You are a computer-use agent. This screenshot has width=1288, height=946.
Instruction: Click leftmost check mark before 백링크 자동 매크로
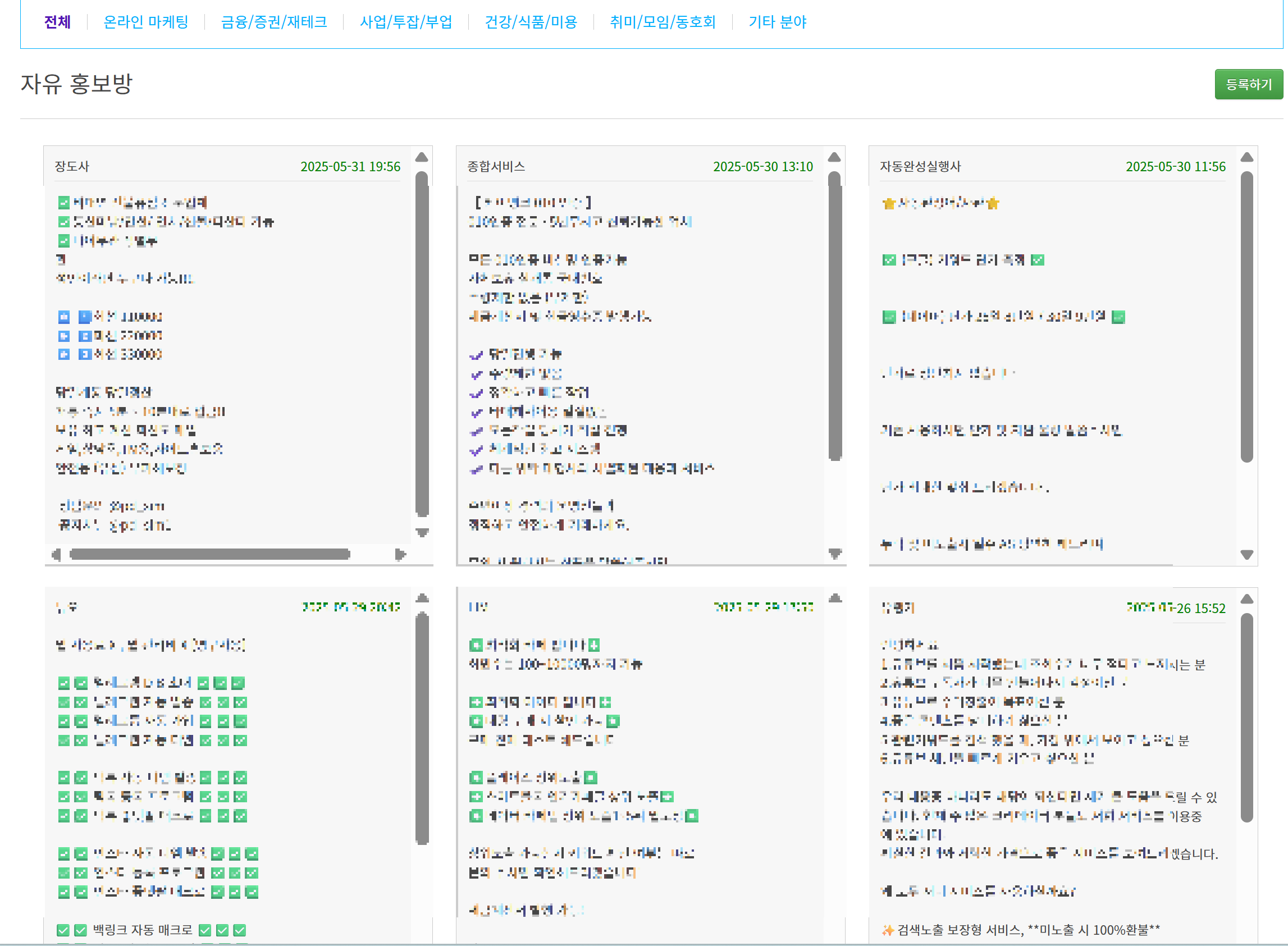(x=63, y=930)
